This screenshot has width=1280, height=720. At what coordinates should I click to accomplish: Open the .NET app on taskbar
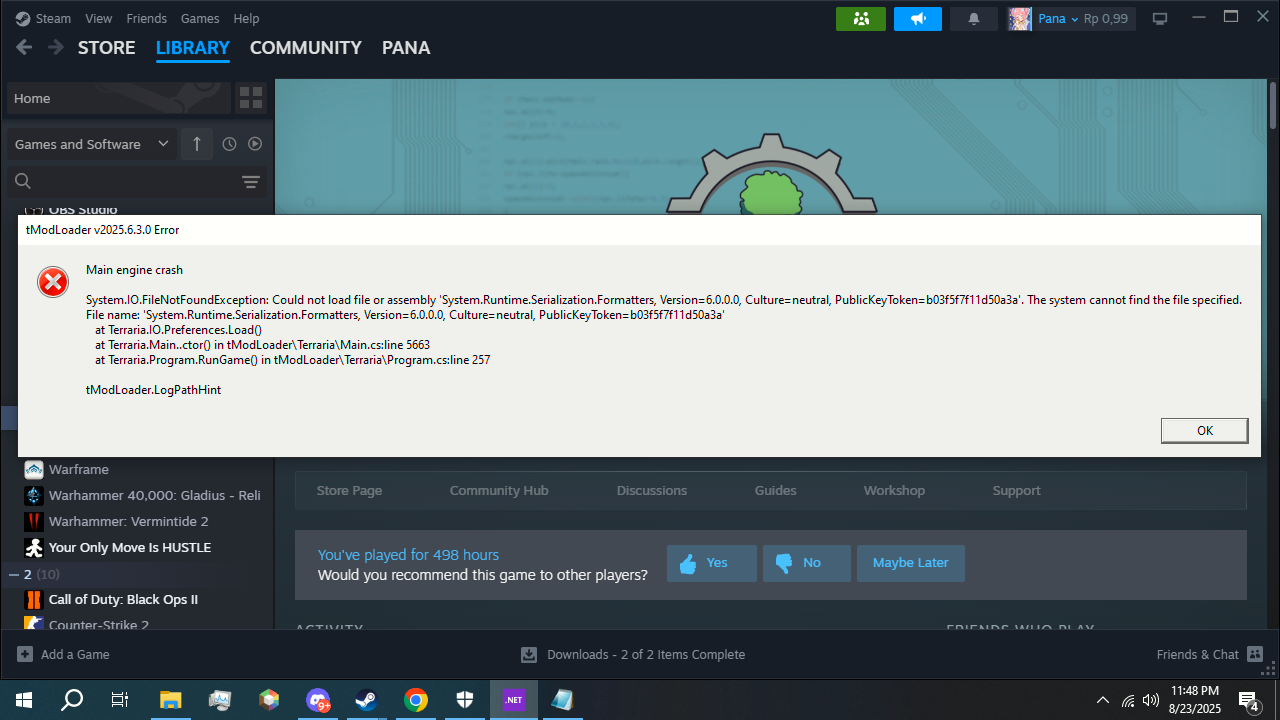[x=514, y=700]
